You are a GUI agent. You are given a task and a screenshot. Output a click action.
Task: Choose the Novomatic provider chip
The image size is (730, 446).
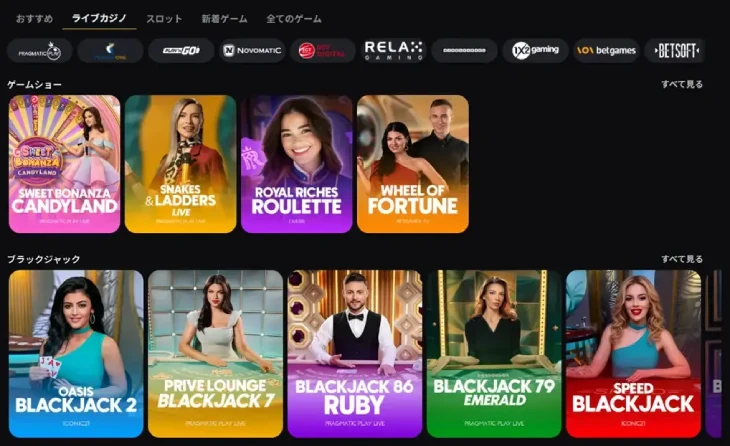click(252, 50)
